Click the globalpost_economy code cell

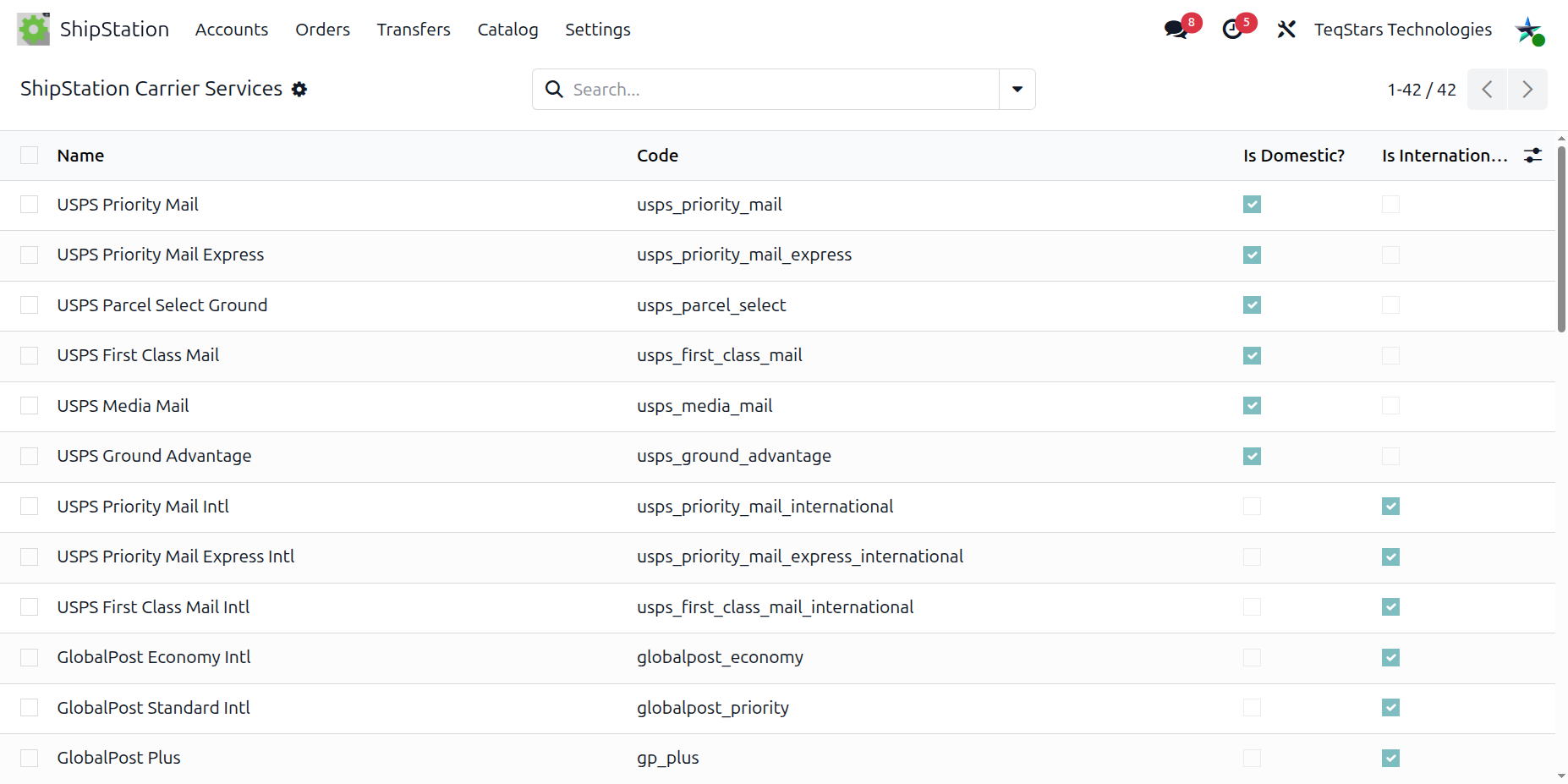coord(720,657)
